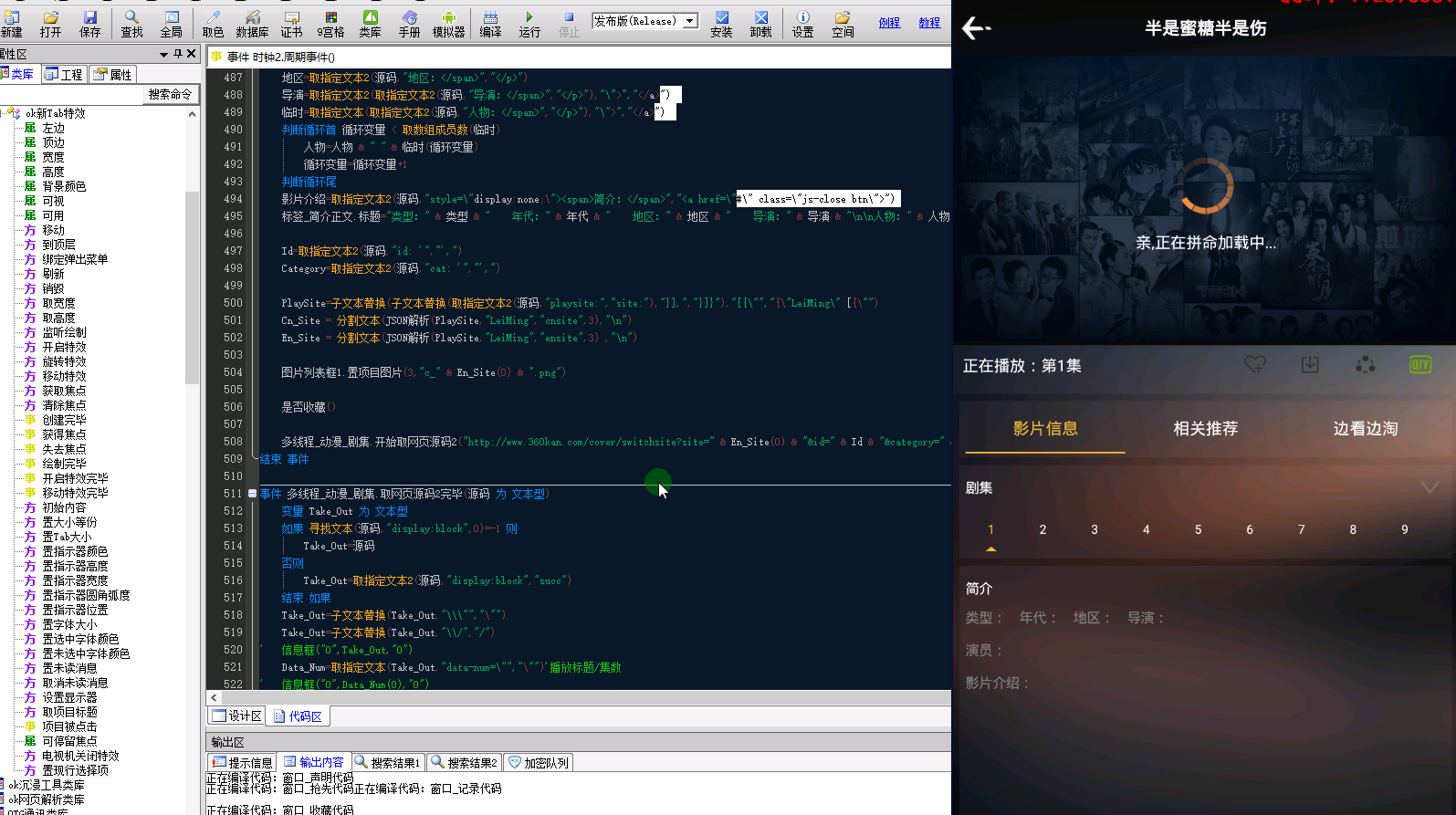Switch to the 属性 tab
1456x815 pixels.
point(112,74)
